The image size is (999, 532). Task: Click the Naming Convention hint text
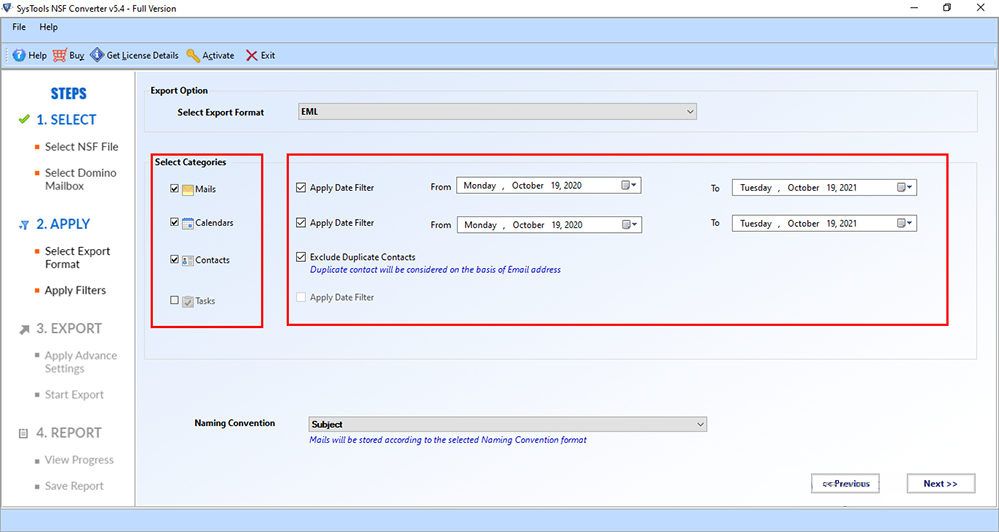pos(448,440)
